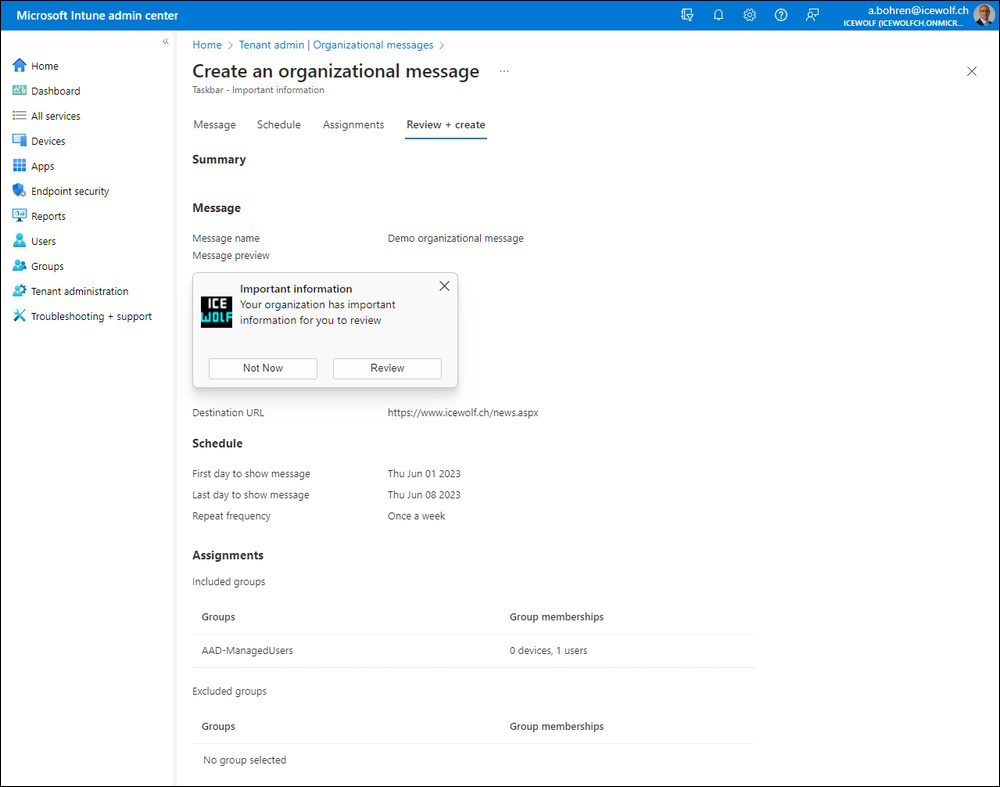The image size is (1000, 787).
Task: Click 'Important information' preview heading
Action: click(296, 289)
